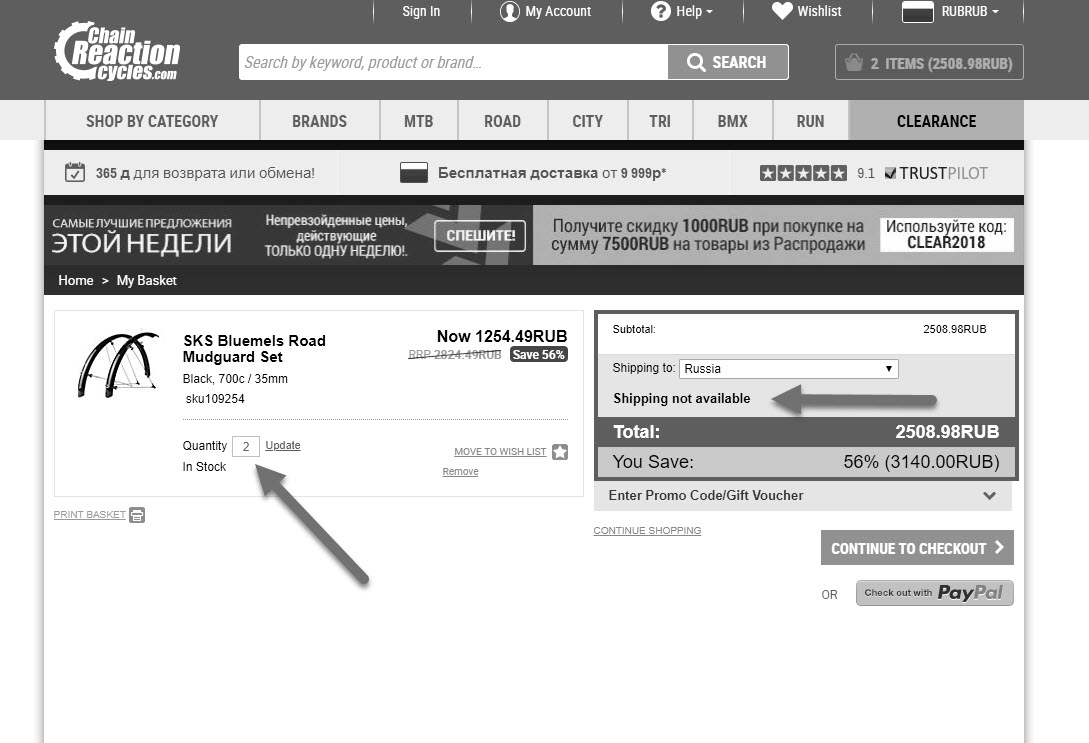Expand Enter Promo Code/Gift Voucher
Screen dimensions: 1089x743
803,495
